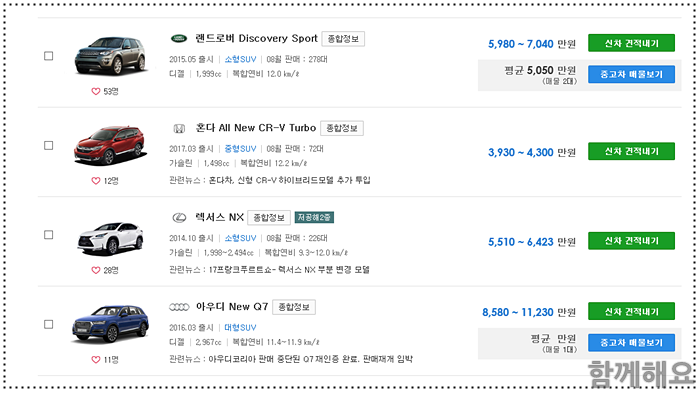Viewport: 700px width, 393px height.
Task: Check the Honda All New CR-V Turbo checkbox
Action: point(49,146)
